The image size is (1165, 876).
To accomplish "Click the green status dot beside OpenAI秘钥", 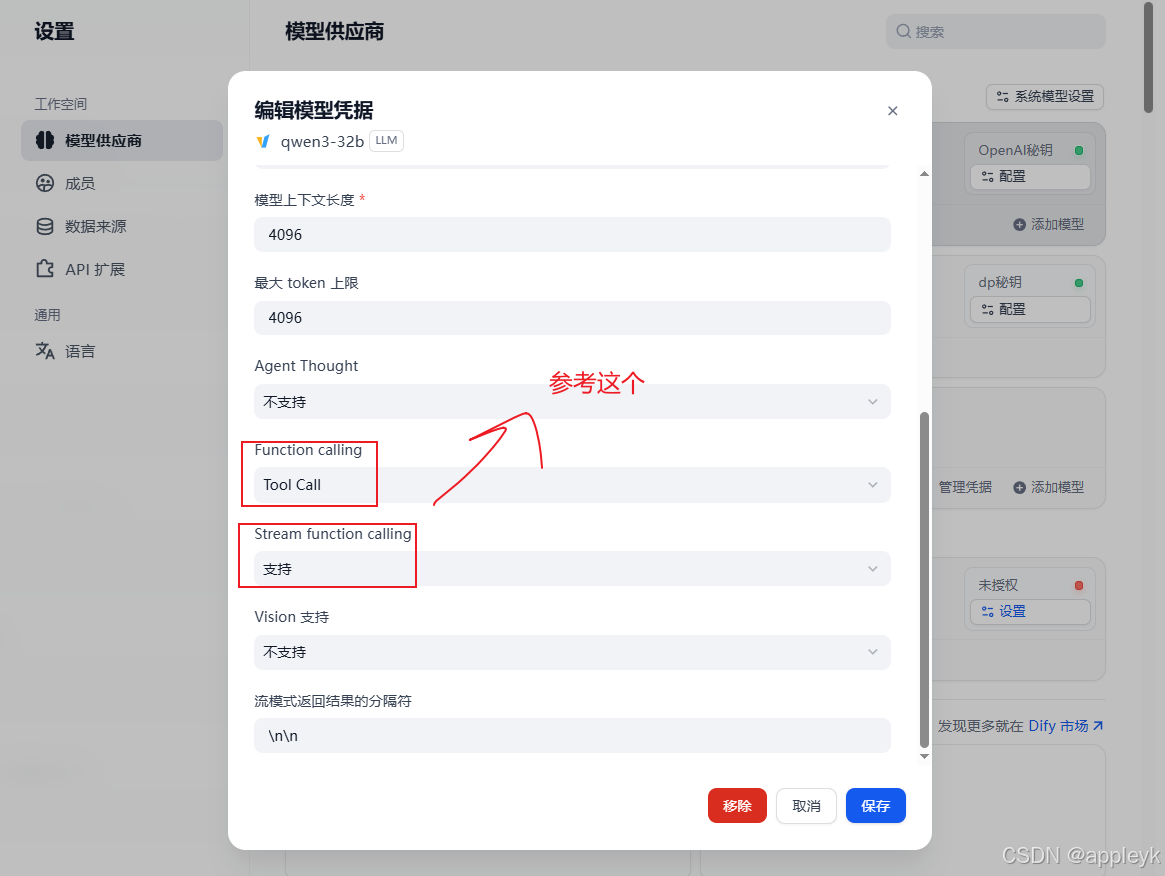I will click(x=1079, y=150).
